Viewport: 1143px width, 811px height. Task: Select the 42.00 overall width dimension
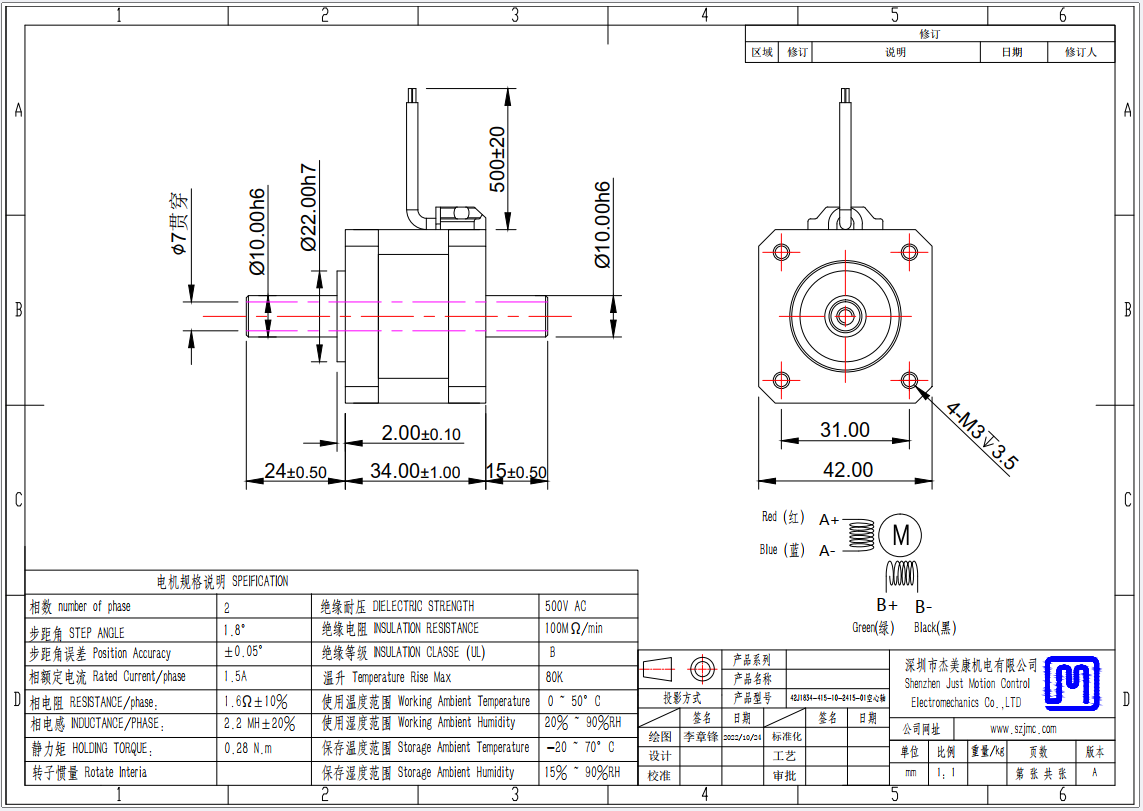pyautogui.click(x=847, y=469)
